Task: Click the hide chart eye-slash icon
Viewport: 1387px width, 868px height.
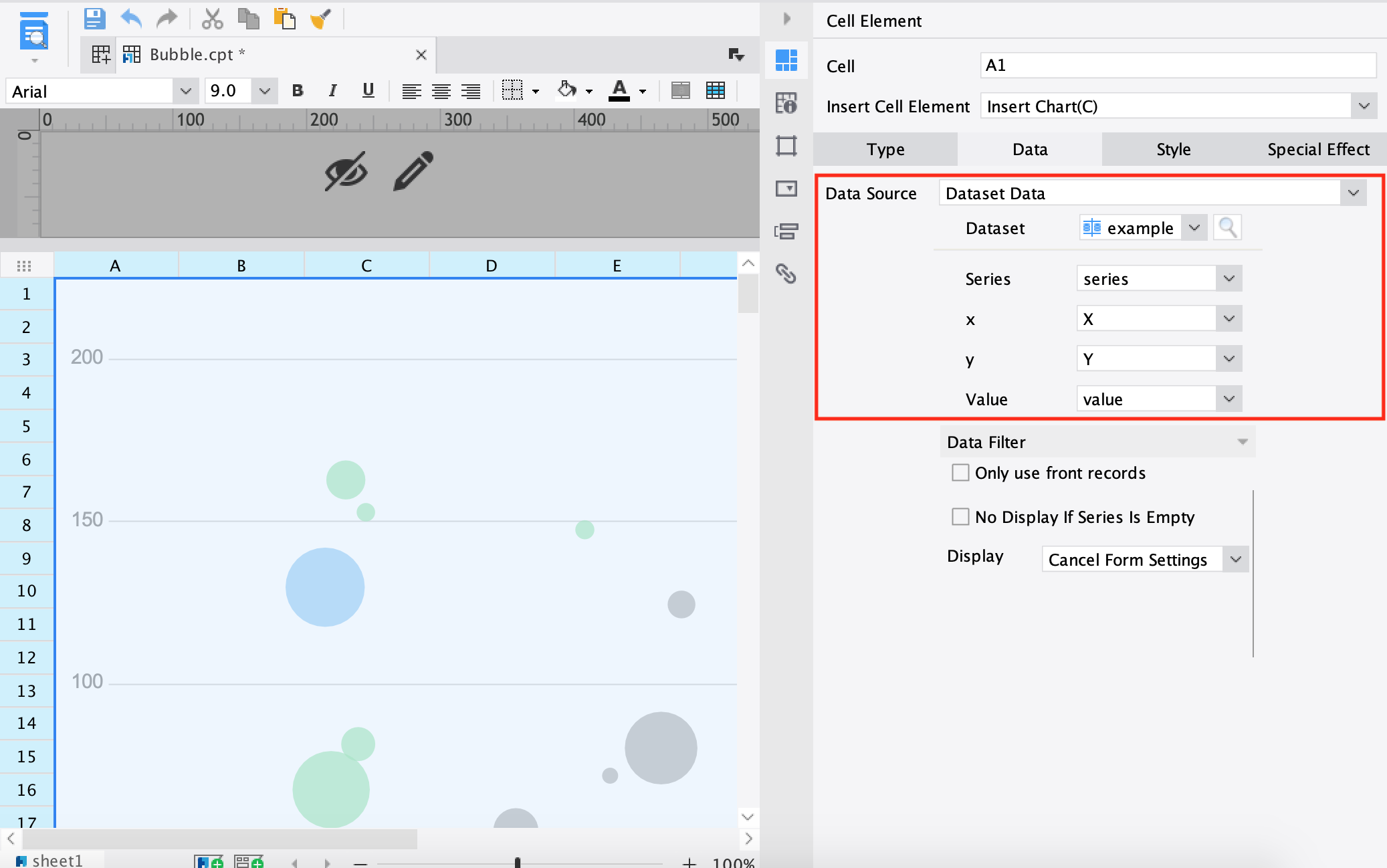Action: (x=346, y=171)
